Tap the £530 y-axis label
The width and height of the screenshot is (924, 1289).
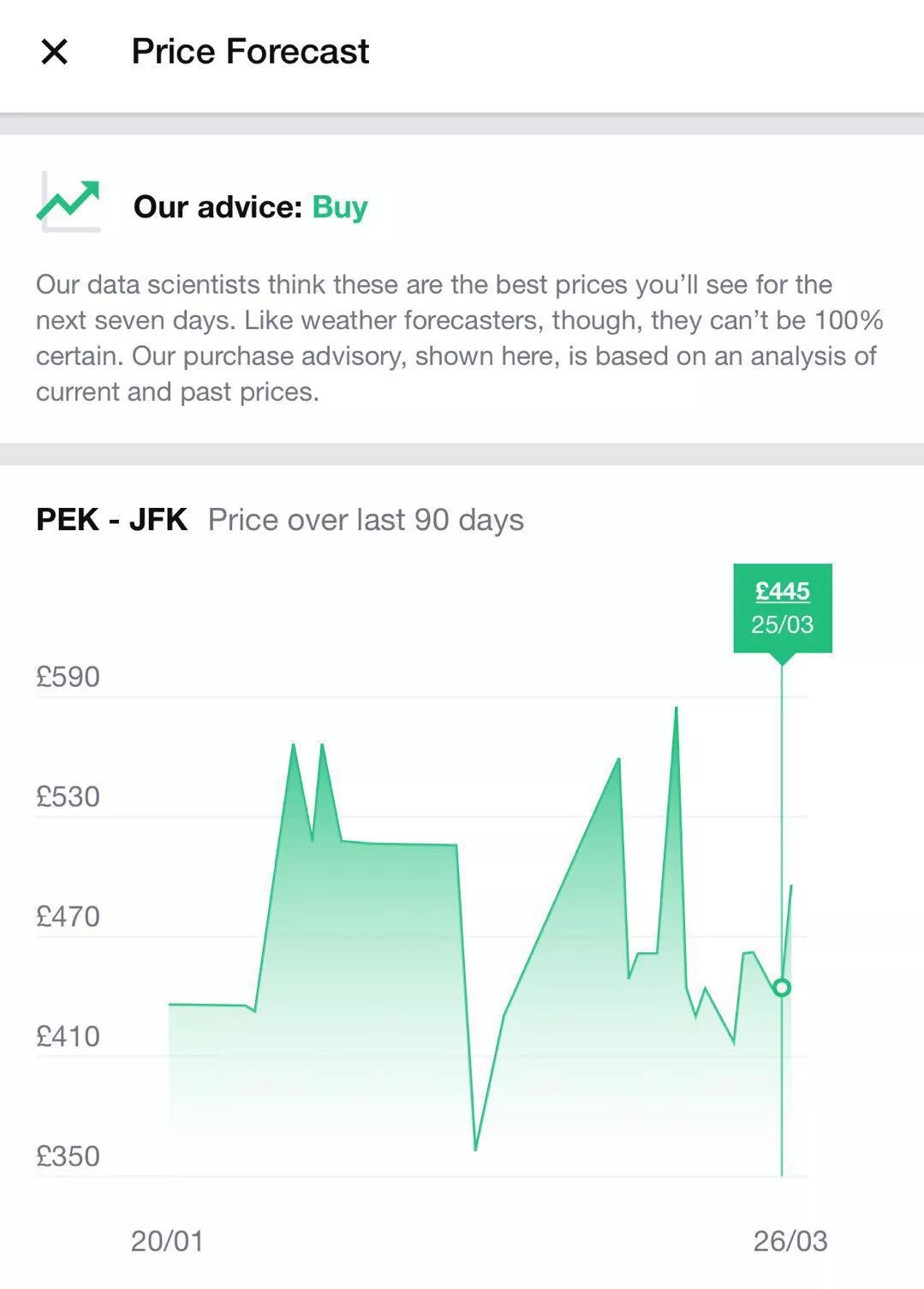68,797
